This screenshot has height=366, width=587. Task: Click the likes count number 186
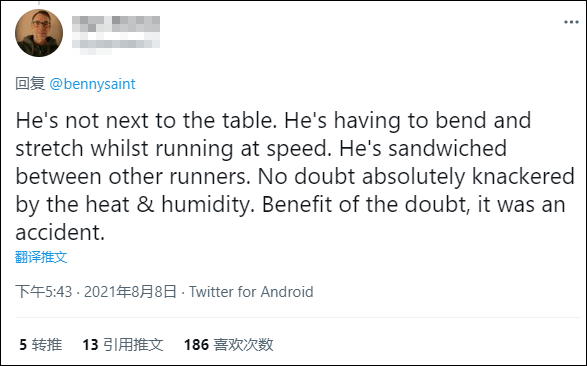click(x=196, y=345)
